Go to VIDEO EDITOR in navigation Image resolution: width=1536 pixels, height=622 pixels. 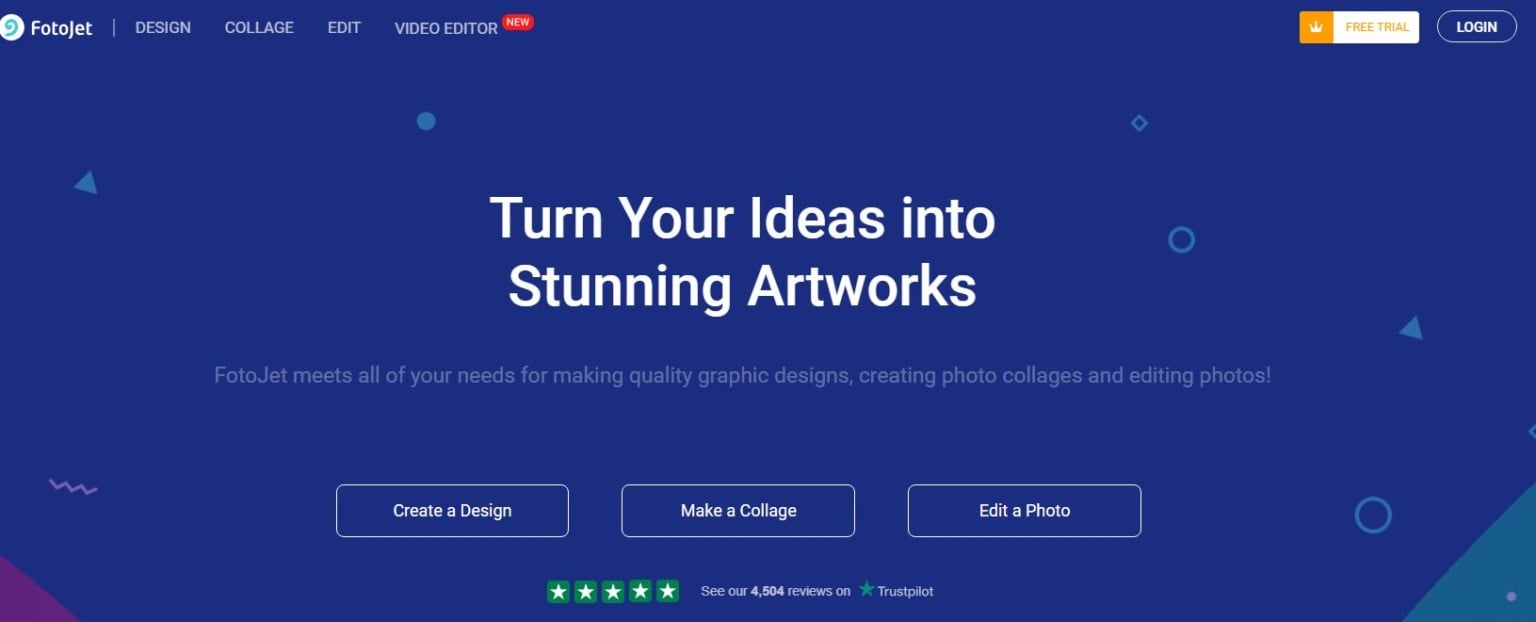coord(446,29)
